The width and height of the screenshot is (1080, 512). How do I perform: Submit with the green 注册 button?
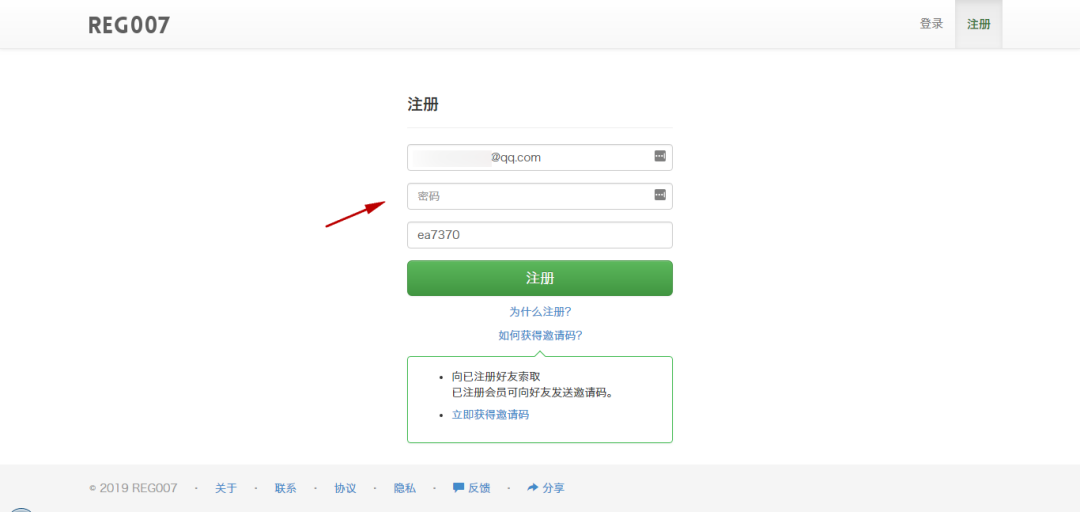539,278
